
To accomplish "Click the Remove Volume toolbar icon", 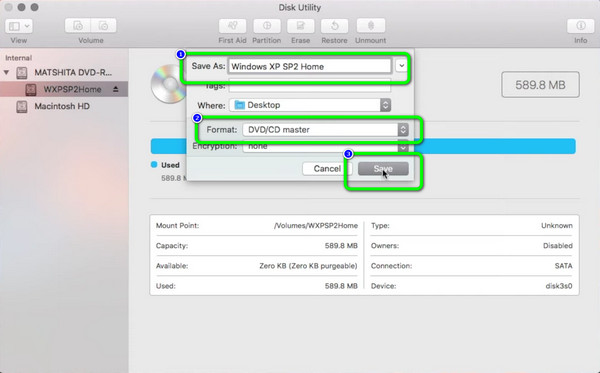I will click(x=104, y=26).
